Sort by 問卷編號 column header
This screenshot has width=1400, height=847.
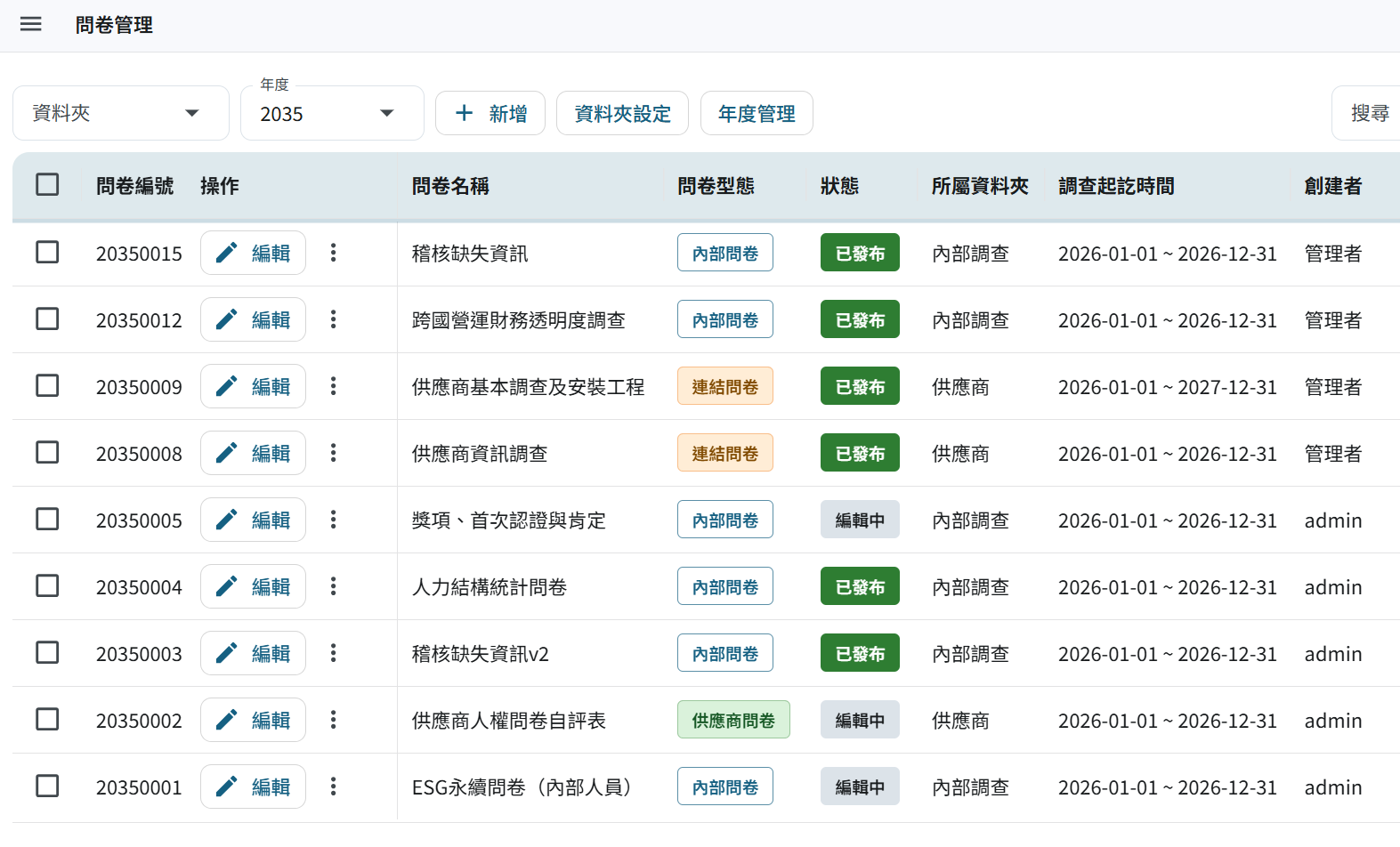[135, 185]
